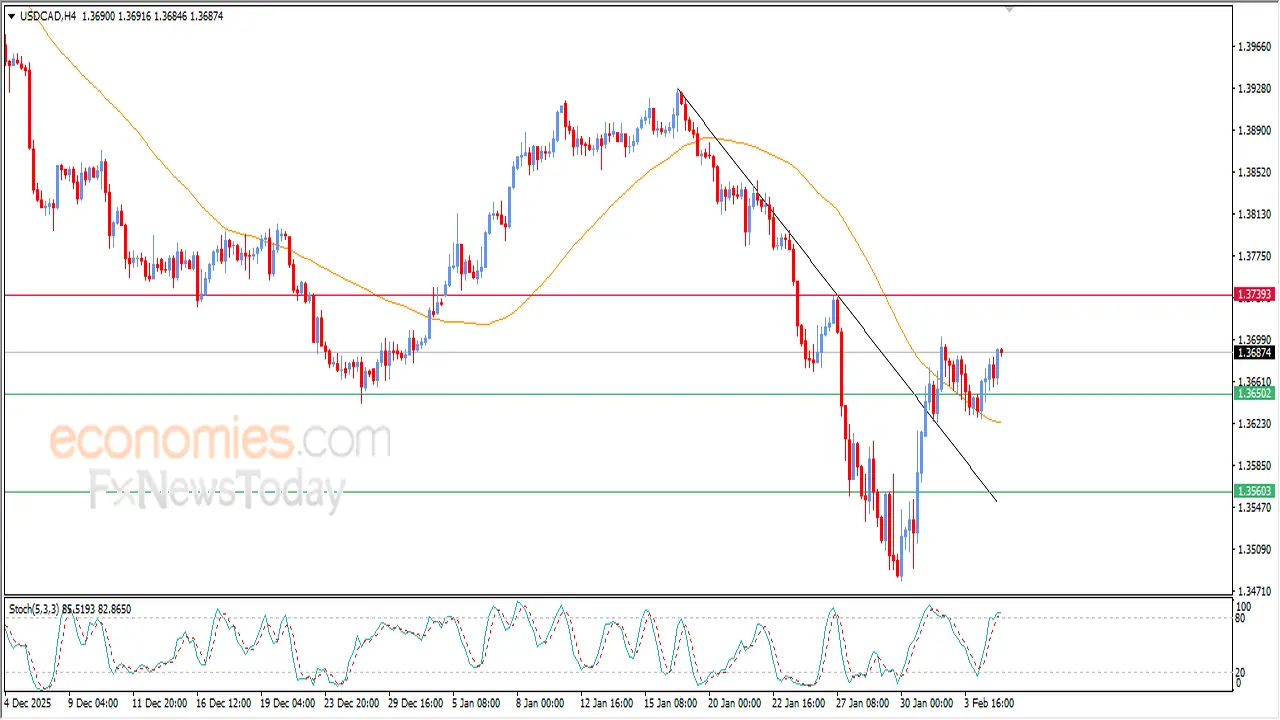1280x720 pixels.
Task: Select the green 1.36502 price level tag
Action: click(x=1254, y=394)
